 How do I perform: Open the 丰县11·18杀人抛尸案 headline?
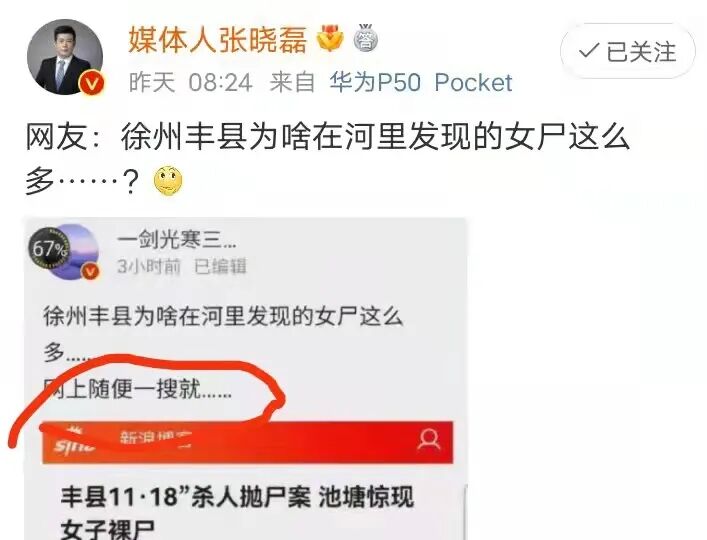[x=237, y=512]
